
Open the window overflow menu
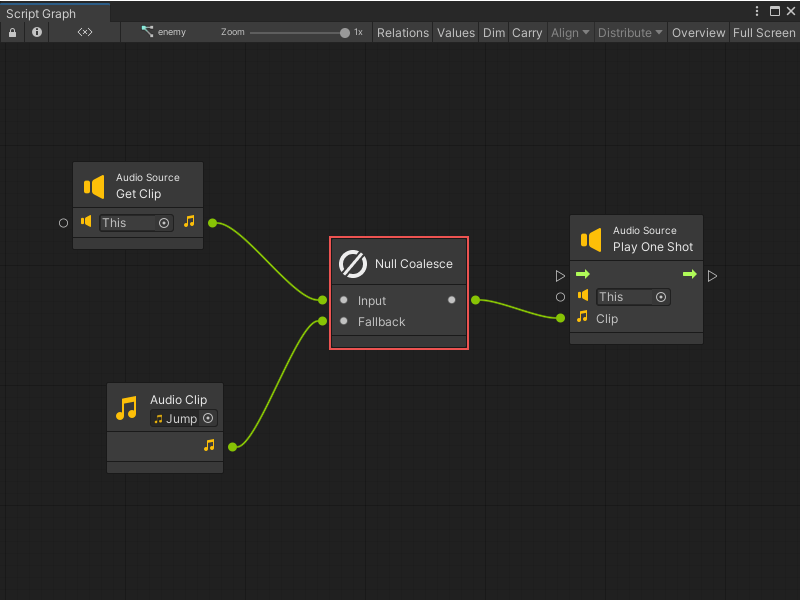757,10
